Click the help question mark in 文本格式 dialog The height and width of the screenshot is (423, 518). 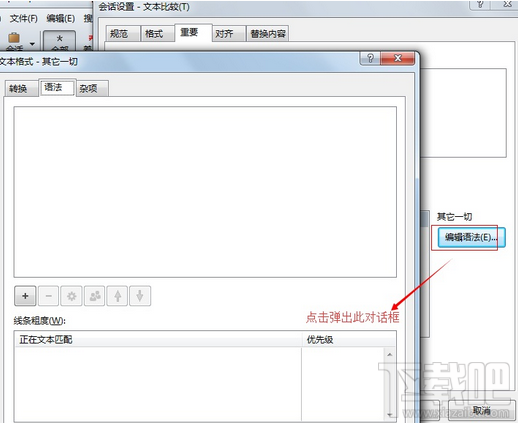coord(370,58)
